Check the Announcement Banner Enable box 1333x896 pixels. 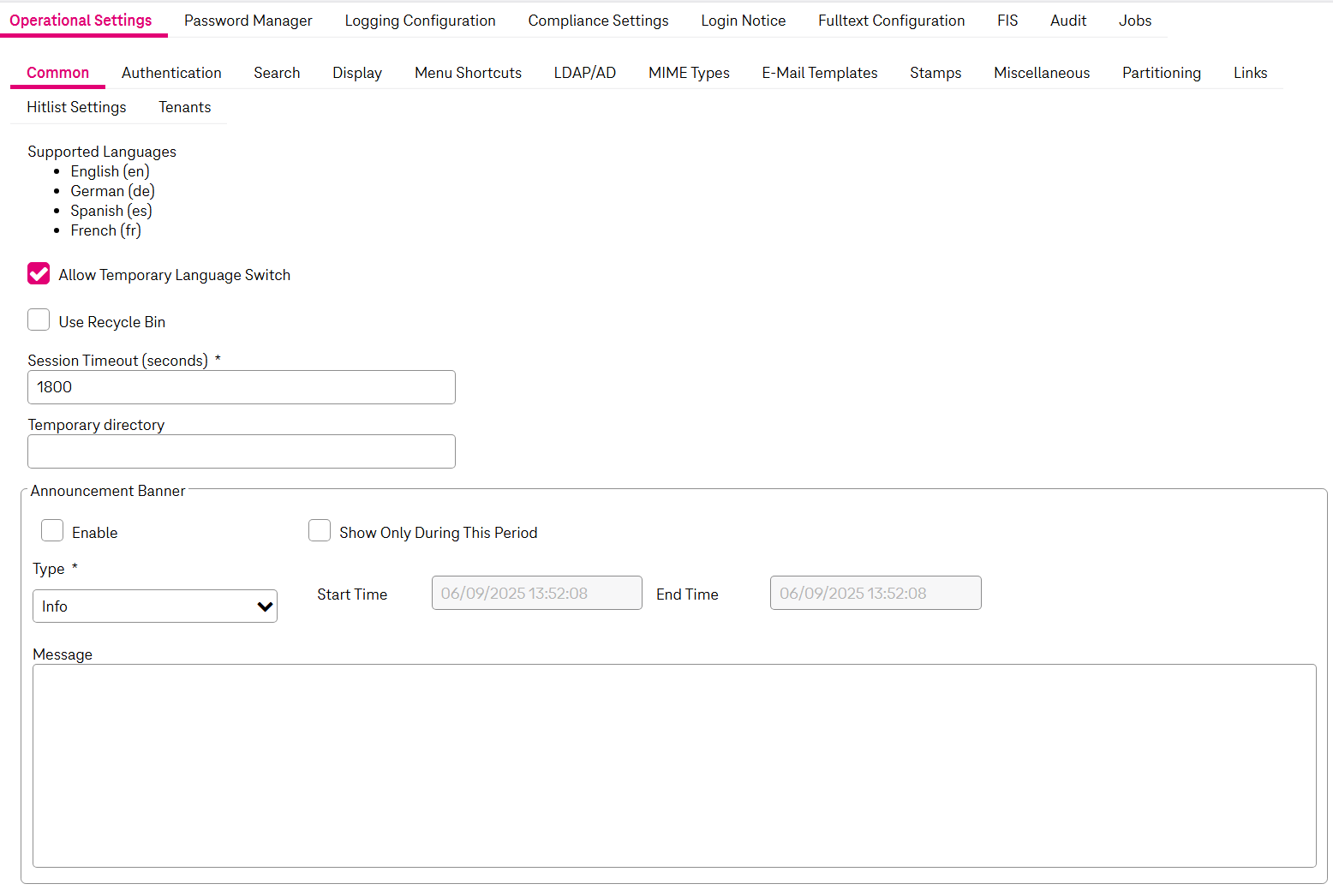click(52, 531)
